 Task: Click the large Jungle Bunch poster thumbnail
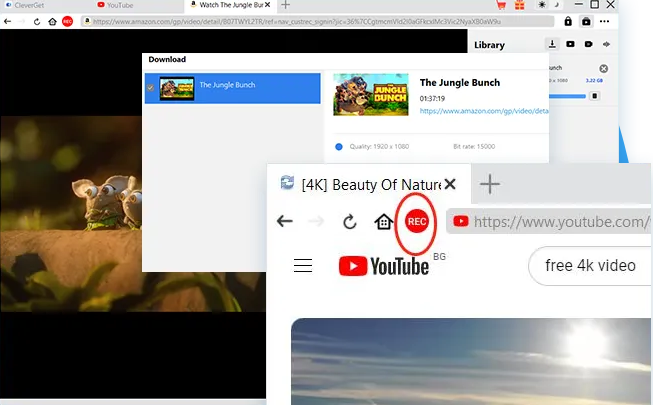pos(371,95)
